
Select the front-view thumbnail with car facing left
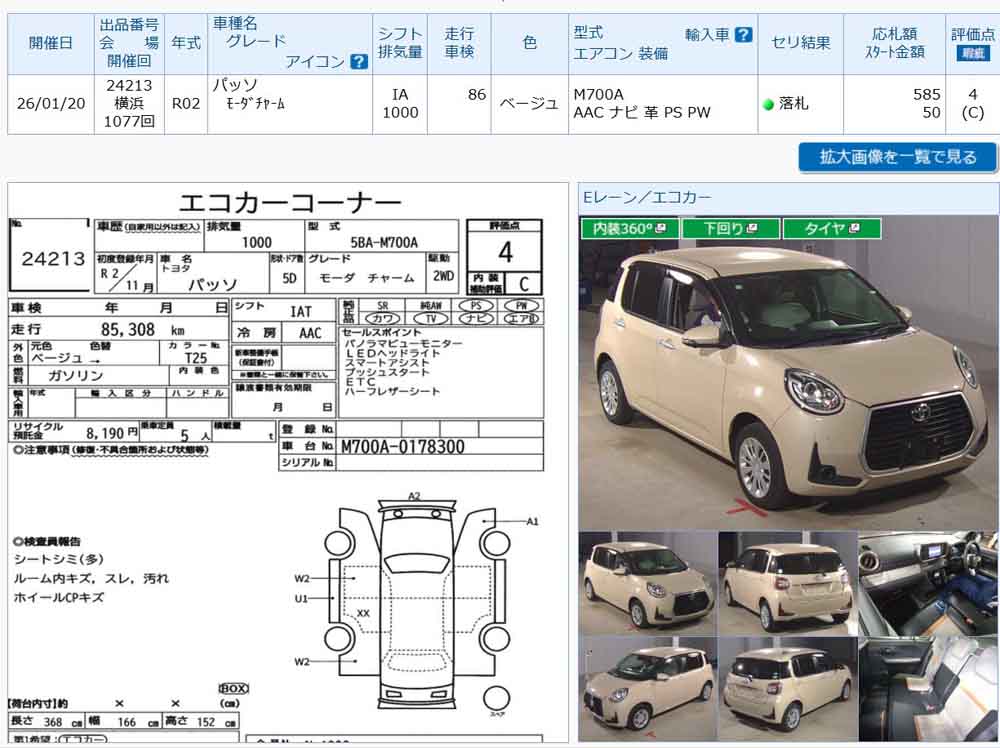pyautogui.click(x=647, y=689)
